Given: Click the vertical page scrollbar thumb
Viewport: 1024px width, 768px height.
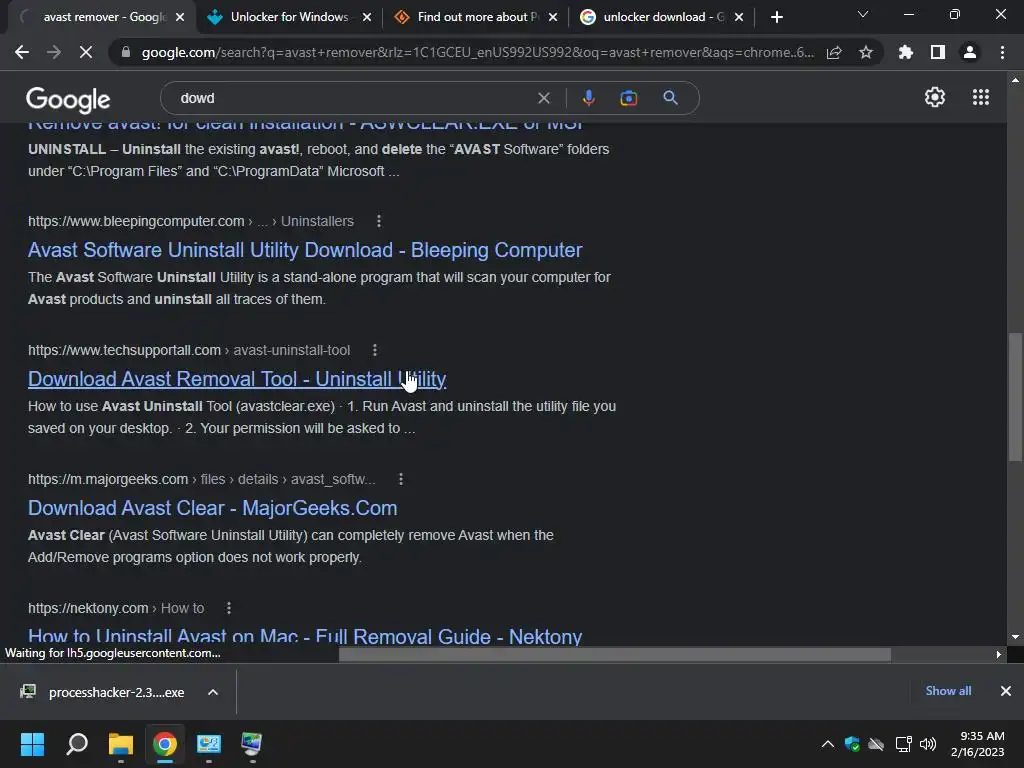Looking at the screenshot, I should [x=1016, y=397].
